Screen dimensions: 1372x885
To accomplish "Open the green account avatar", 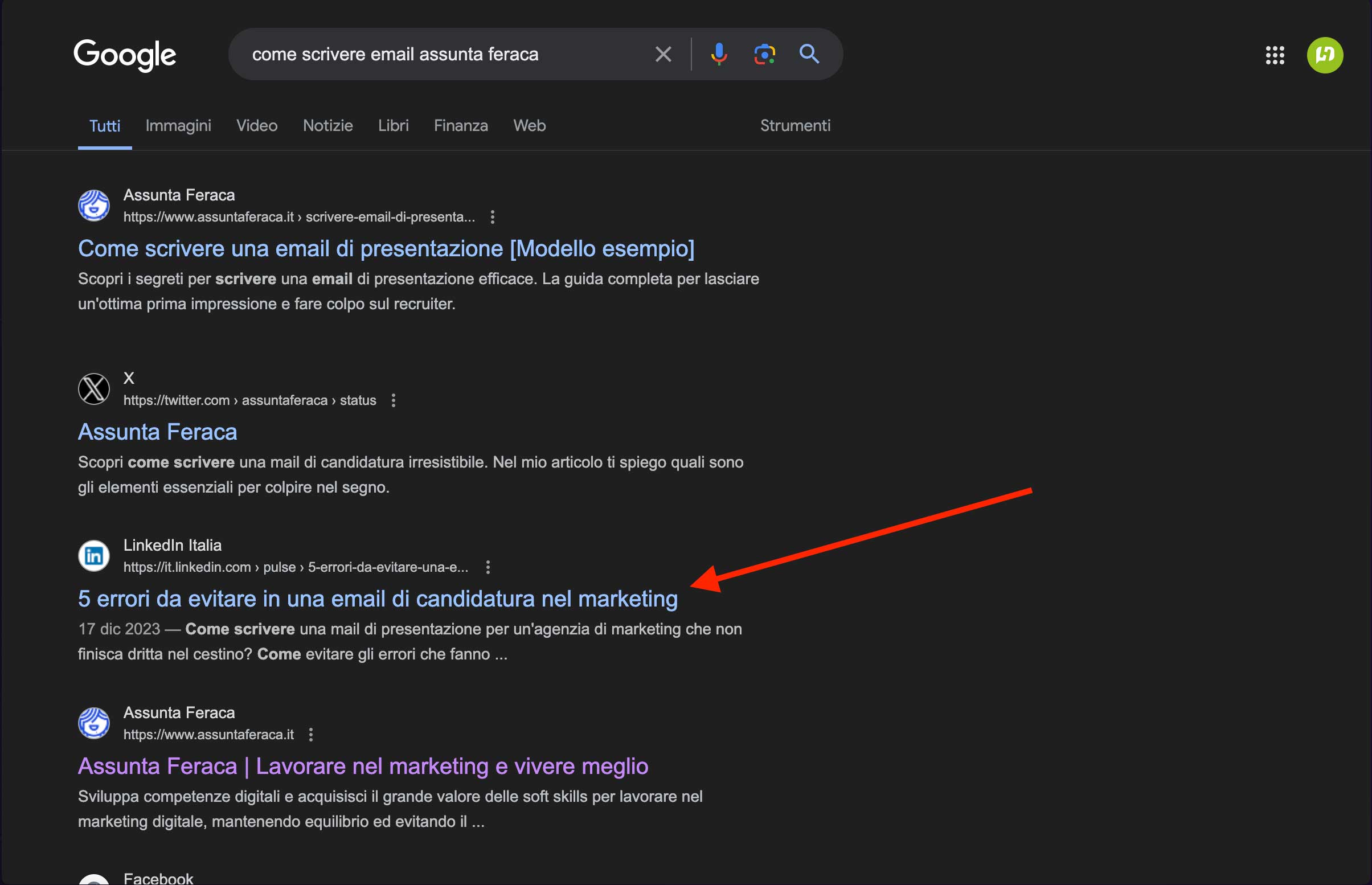I will point(1325,55).
